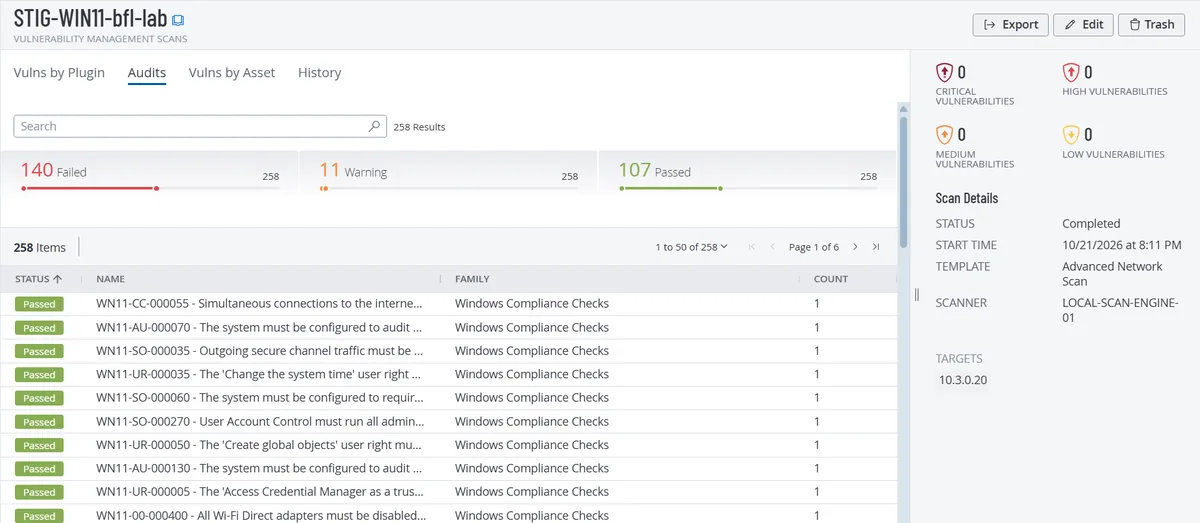The height and width of the screenshot is (523, 1200).
Task: Open WN11-SO-000270 User Account Control row
Action: (x=449, y=421)
